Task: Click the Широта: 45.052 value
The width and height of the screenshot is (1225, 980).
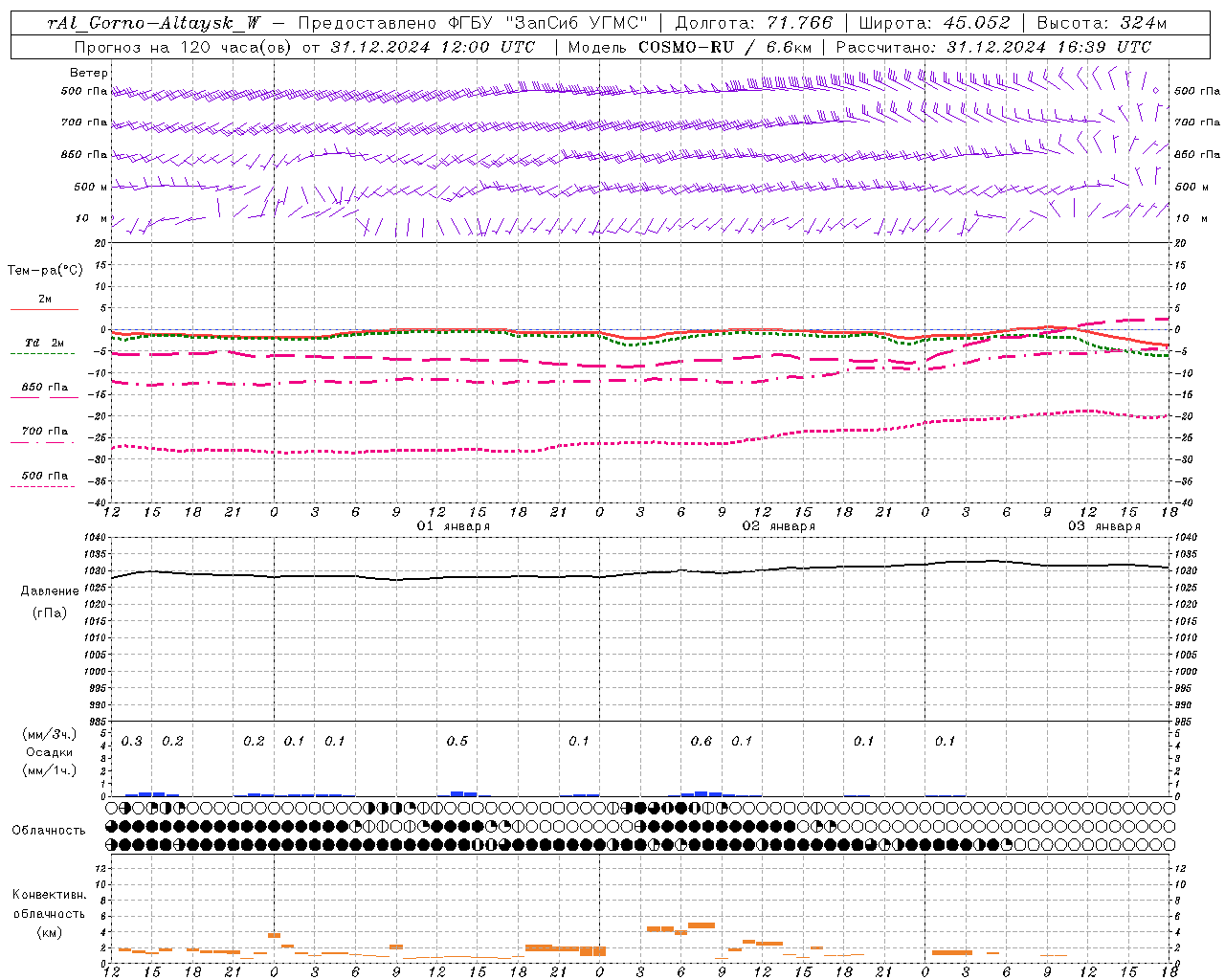Action: click(x=935, y=24)
